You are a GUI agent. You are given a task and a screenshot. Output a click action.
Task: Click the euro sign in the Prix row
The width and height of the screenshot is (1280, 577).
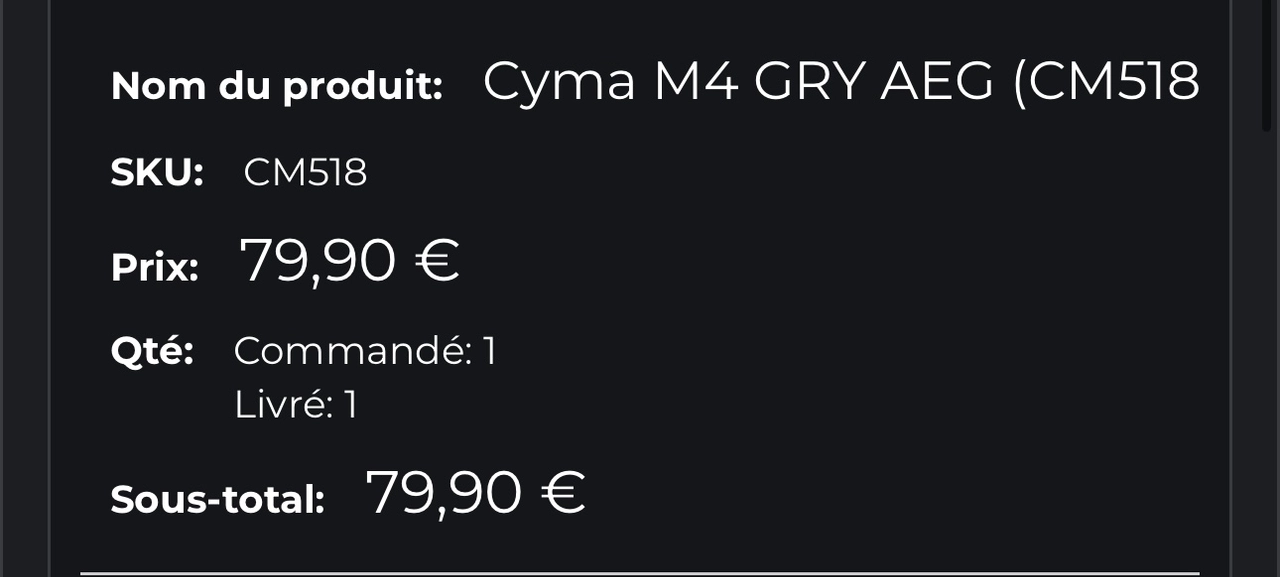(x=436, y=261)
